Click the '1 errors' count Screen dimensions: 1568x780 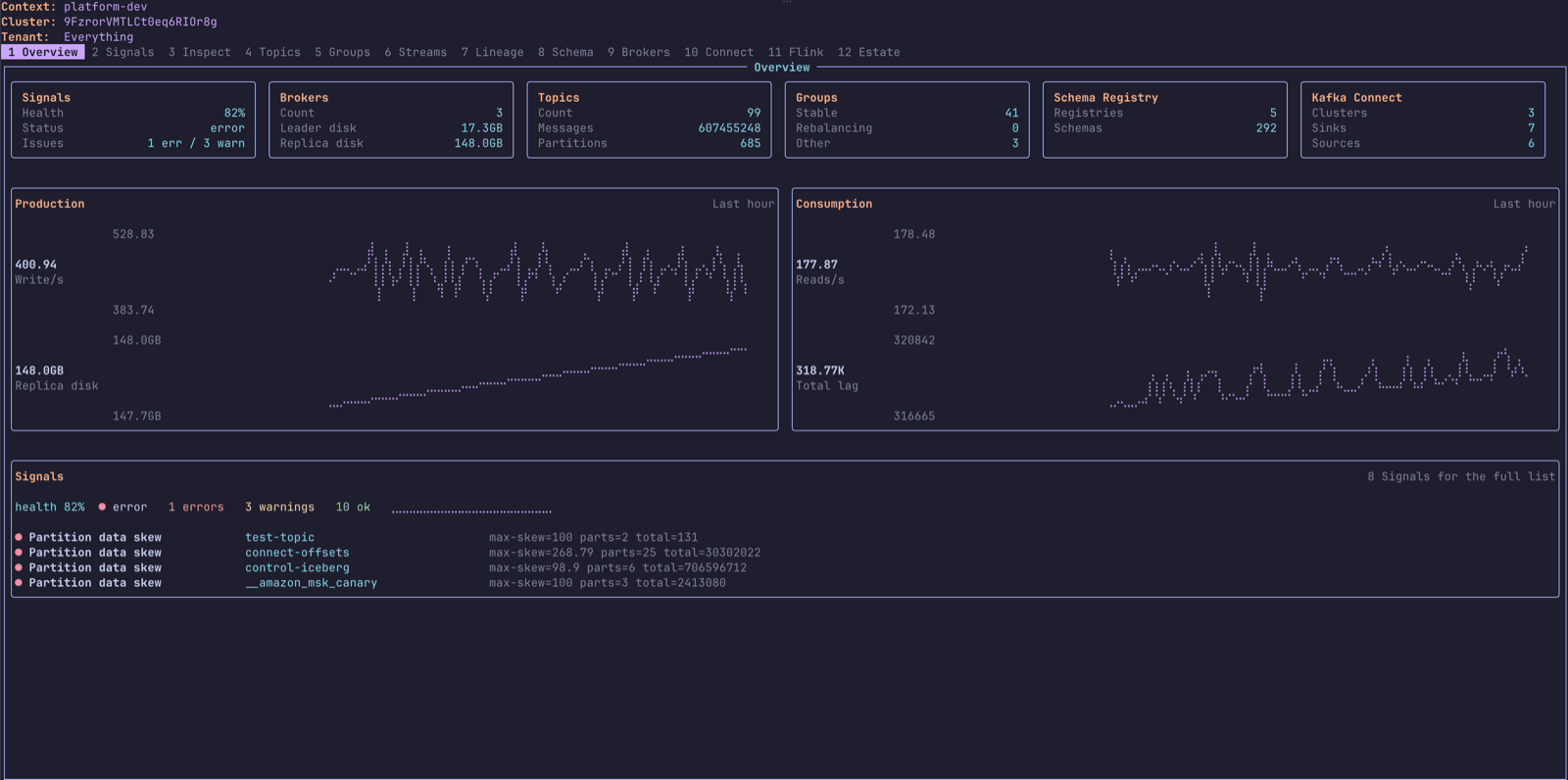(196, 507)
